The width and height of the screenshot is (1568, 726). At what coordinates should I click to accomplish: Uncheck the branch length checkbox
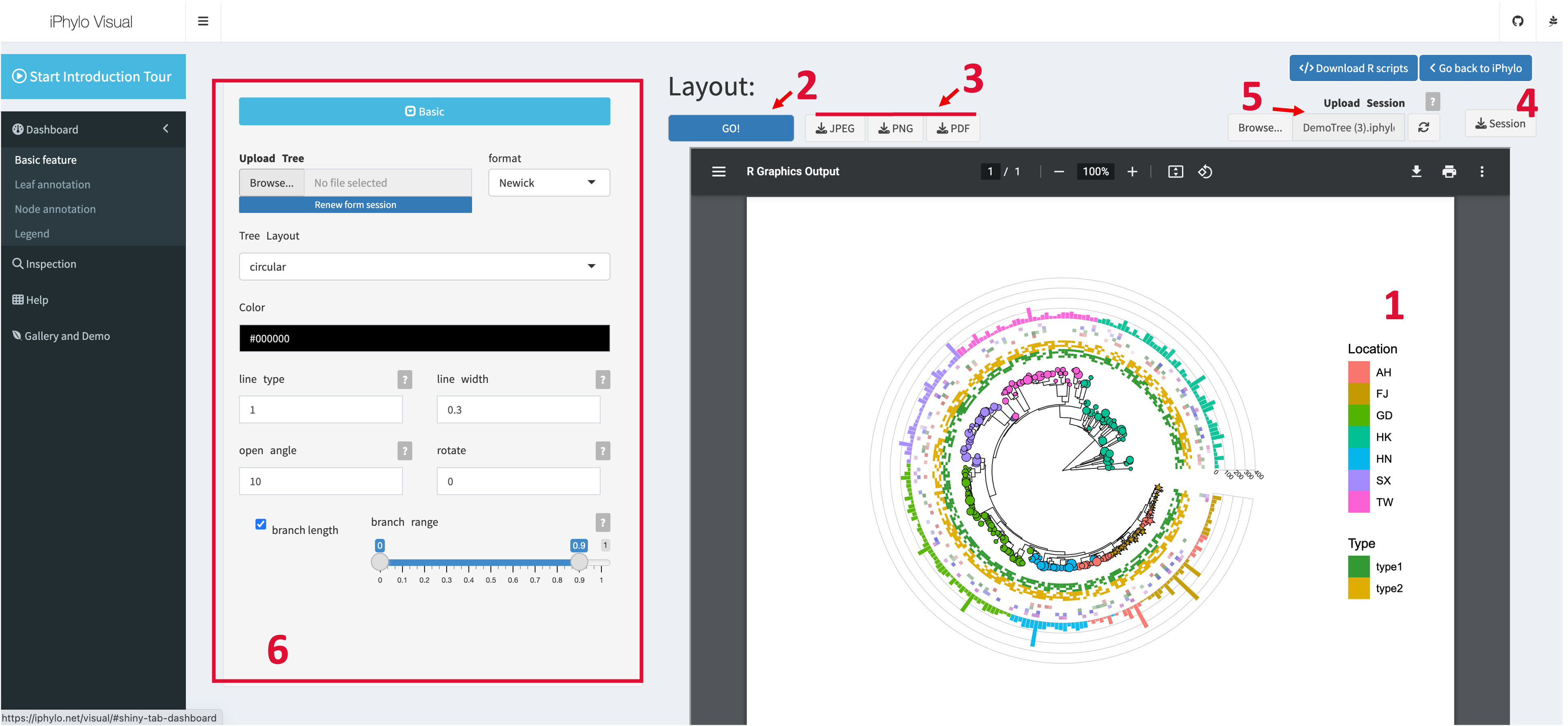pyautogui.click(x=260, y=524)
